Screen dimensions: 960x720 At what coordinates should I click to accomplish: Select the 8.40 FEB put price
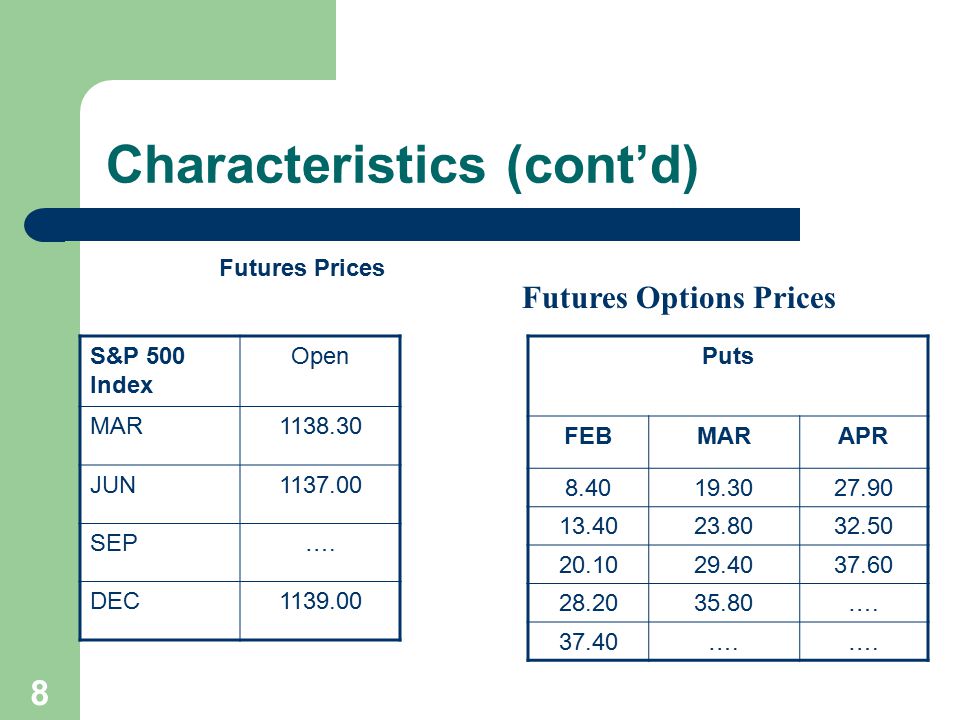point(588,488)
